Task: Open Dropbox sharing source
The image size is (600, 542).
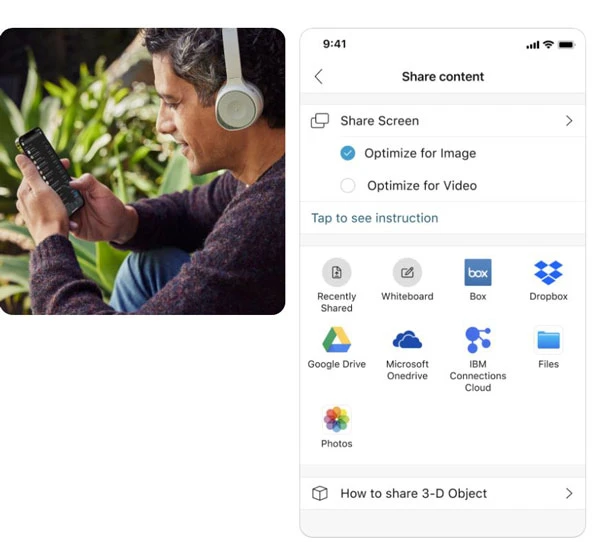Action: click(548, 272)
